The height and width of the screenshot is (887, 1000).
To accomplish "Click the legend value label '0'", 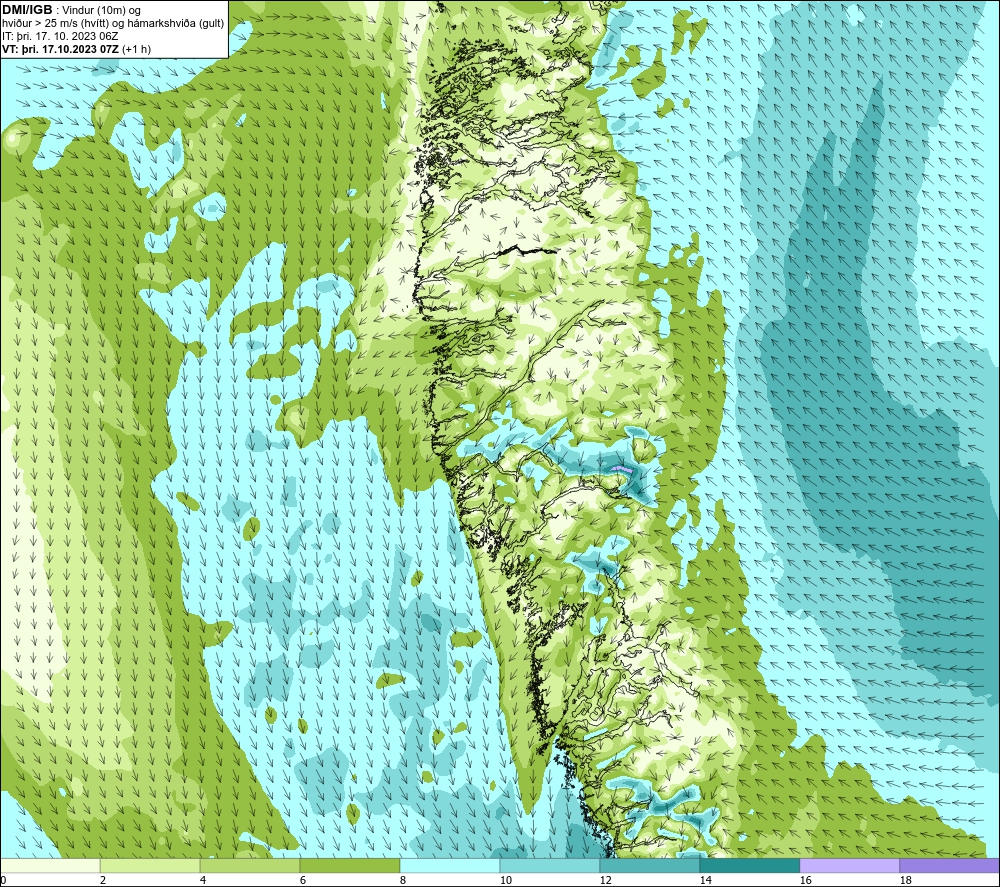I will coord(4,880).
